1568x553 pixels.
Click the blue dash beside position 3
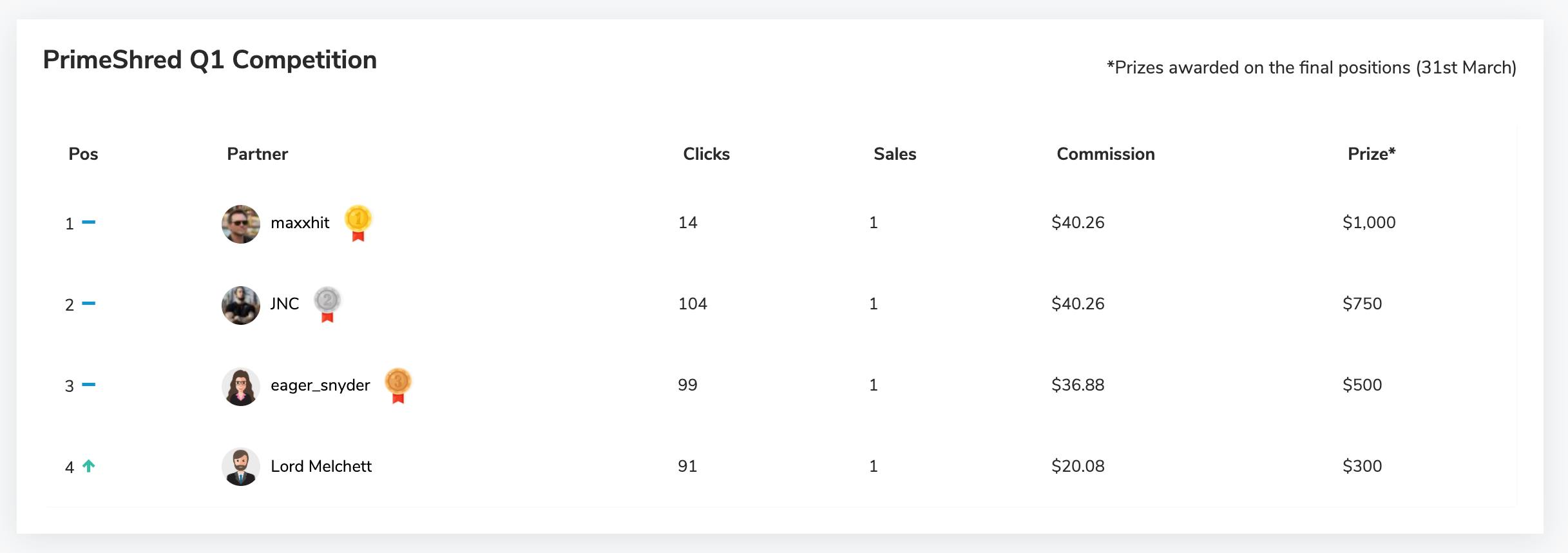[89, 385]
